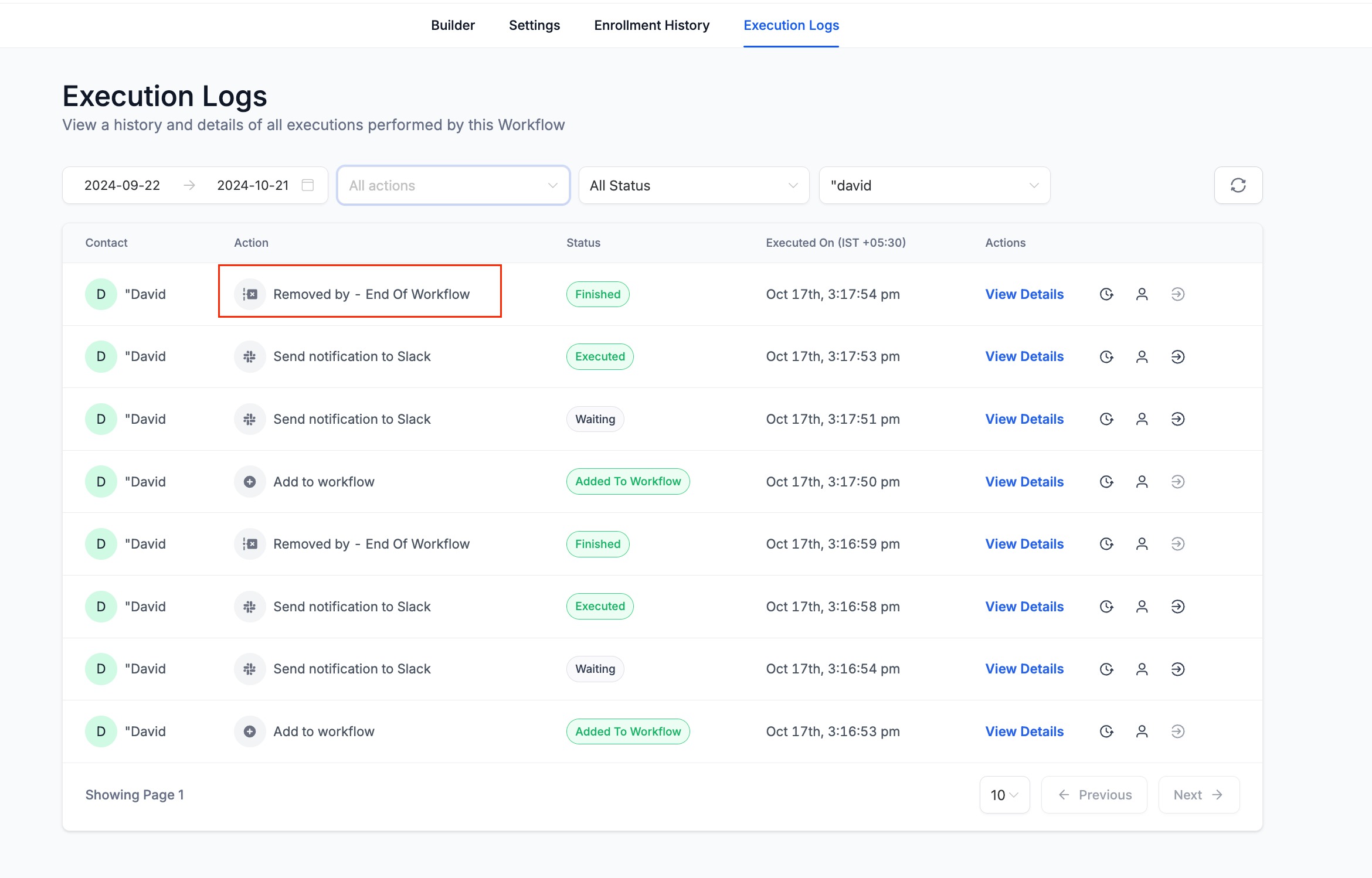This screenshot has width=1372, height=878.
Task: Open the "david contact filter dropdown
Action: [x=933, y=185]
